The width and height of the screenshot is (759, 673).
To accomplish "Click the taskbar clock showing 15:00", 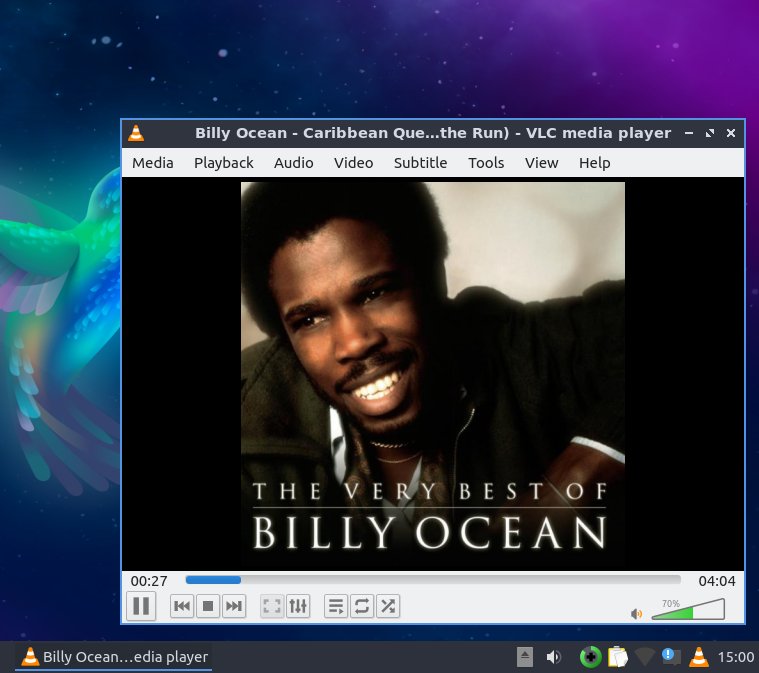I will pyautogui.click(x=735, y=657).
